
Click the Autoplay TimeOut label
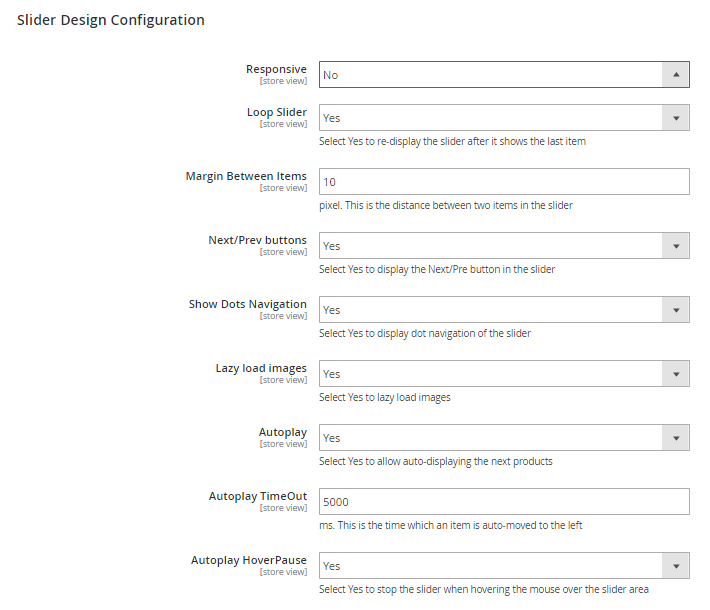click(x=258, y=496)
